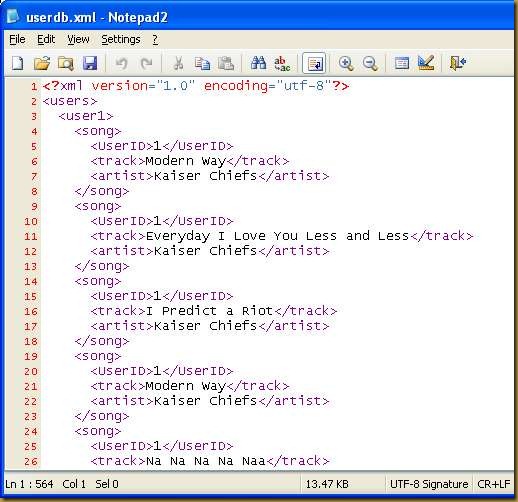Viewport: 518px width, 502px height.
Task: Click the <user1> tag on line 3
Action: tap(86, 116)
